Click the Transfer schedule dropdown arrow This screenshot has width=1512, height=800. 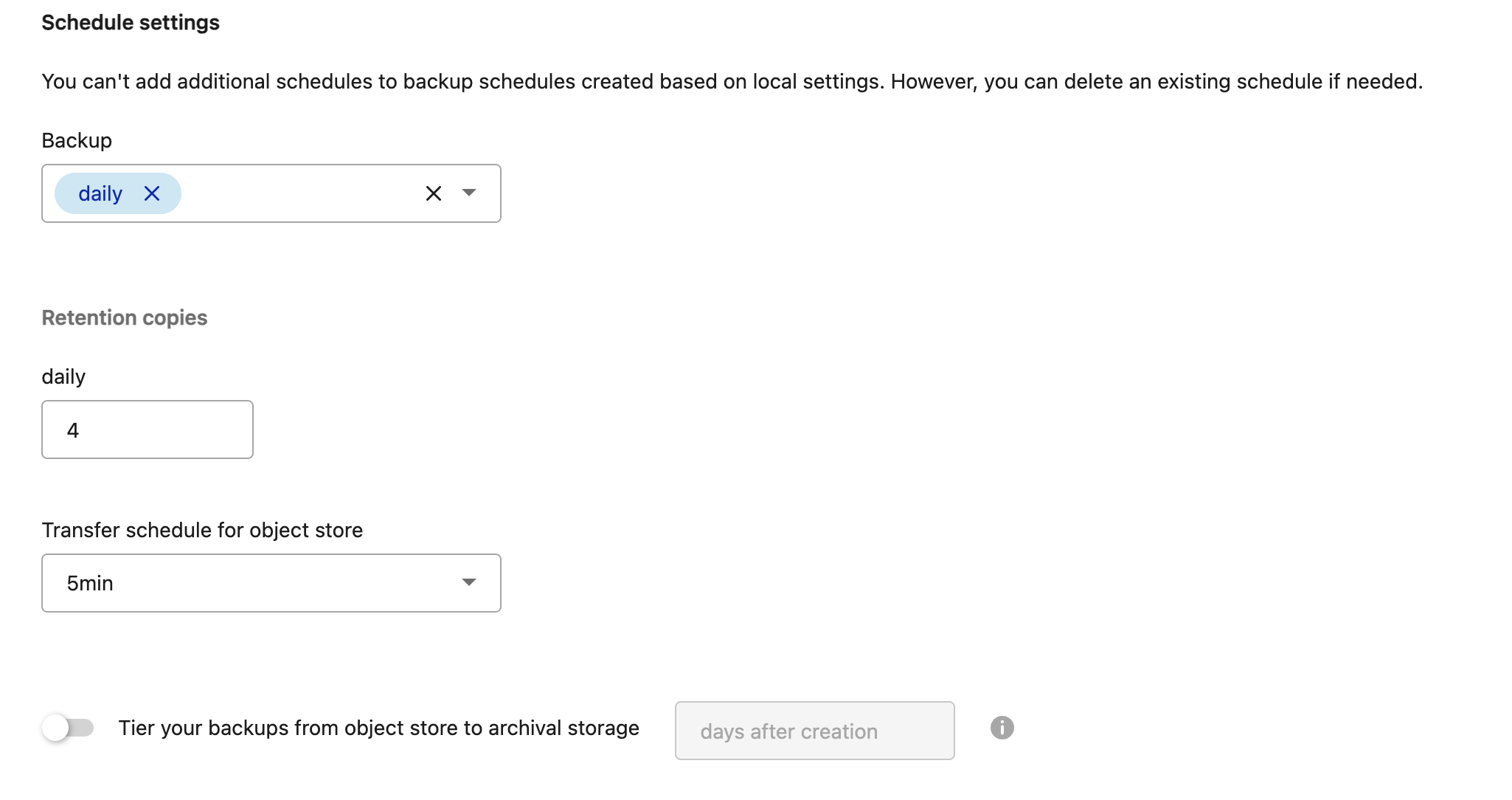point(469,582)
